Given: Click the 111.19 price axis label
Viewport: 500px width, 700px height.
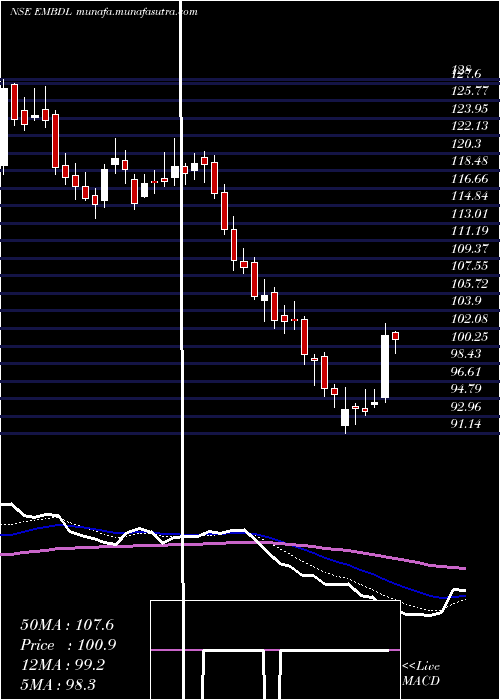Looking at the screenshot, I should [469, 231].
